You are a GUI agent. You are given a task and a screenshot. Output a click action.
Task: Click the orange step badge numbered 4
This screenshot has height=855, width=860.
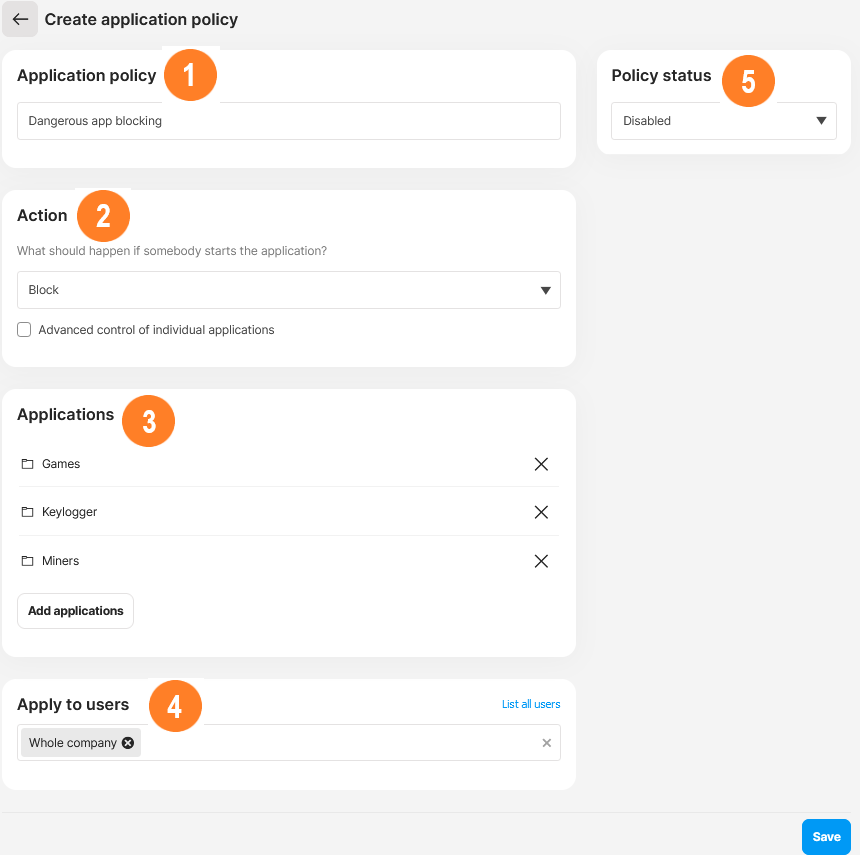click(x=175, y=706)
